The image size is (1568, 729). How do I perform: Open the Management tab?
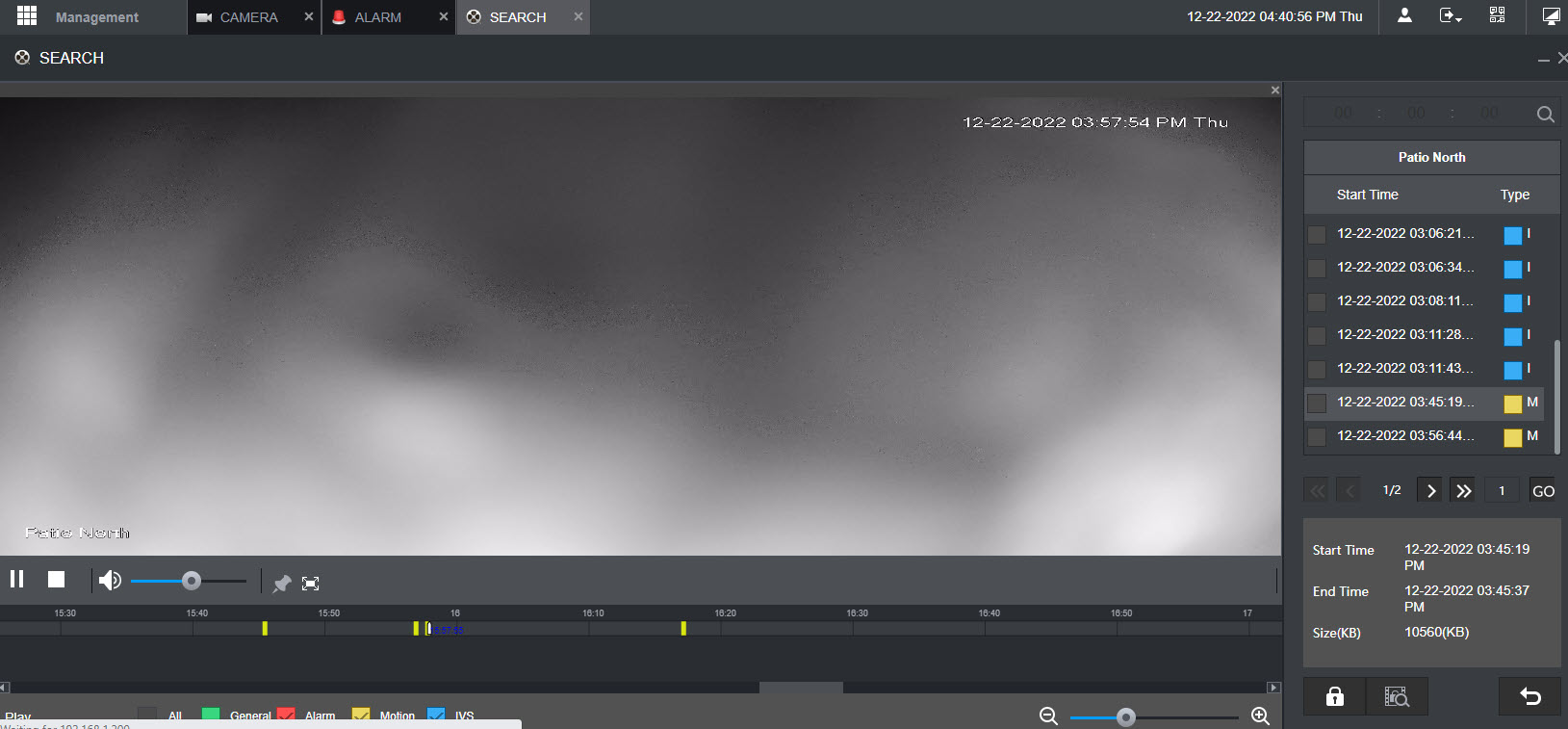(x=96, y=17)
